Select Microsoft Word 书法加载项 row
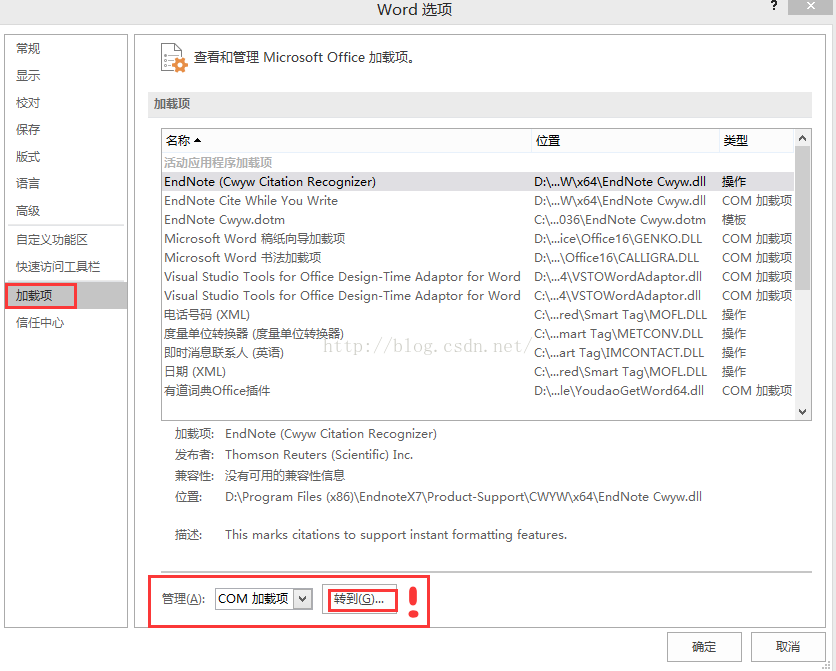 click(x=478, y=258)
